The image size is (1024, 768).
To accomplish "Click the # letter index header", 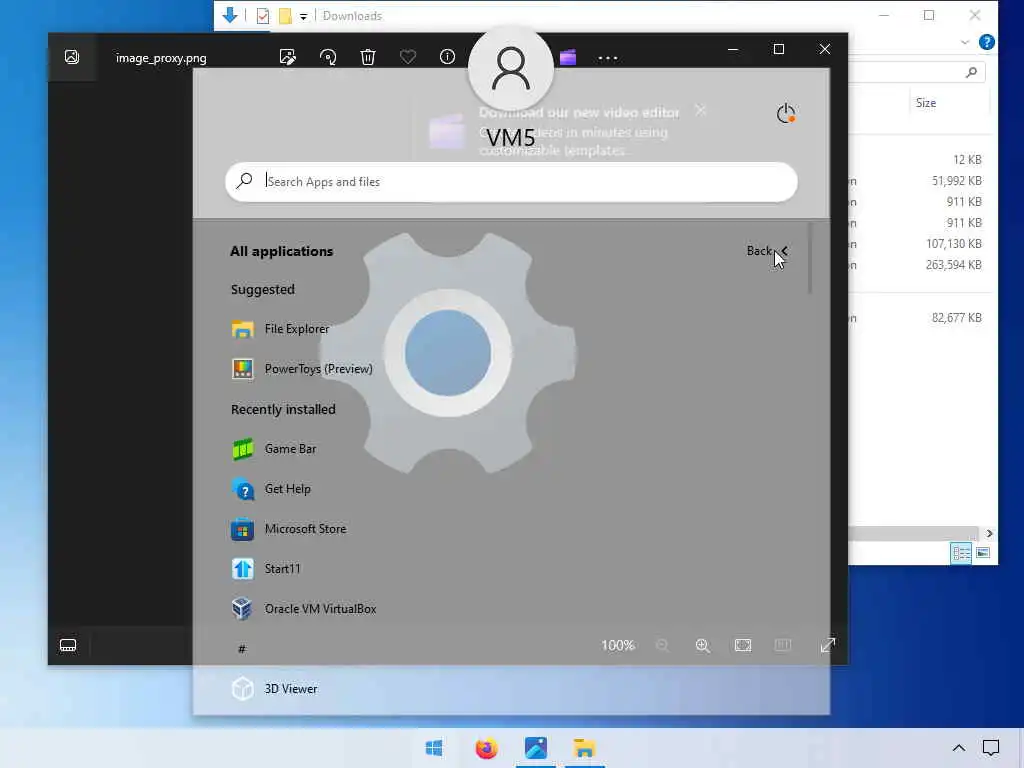I will [x=242, y=648].
